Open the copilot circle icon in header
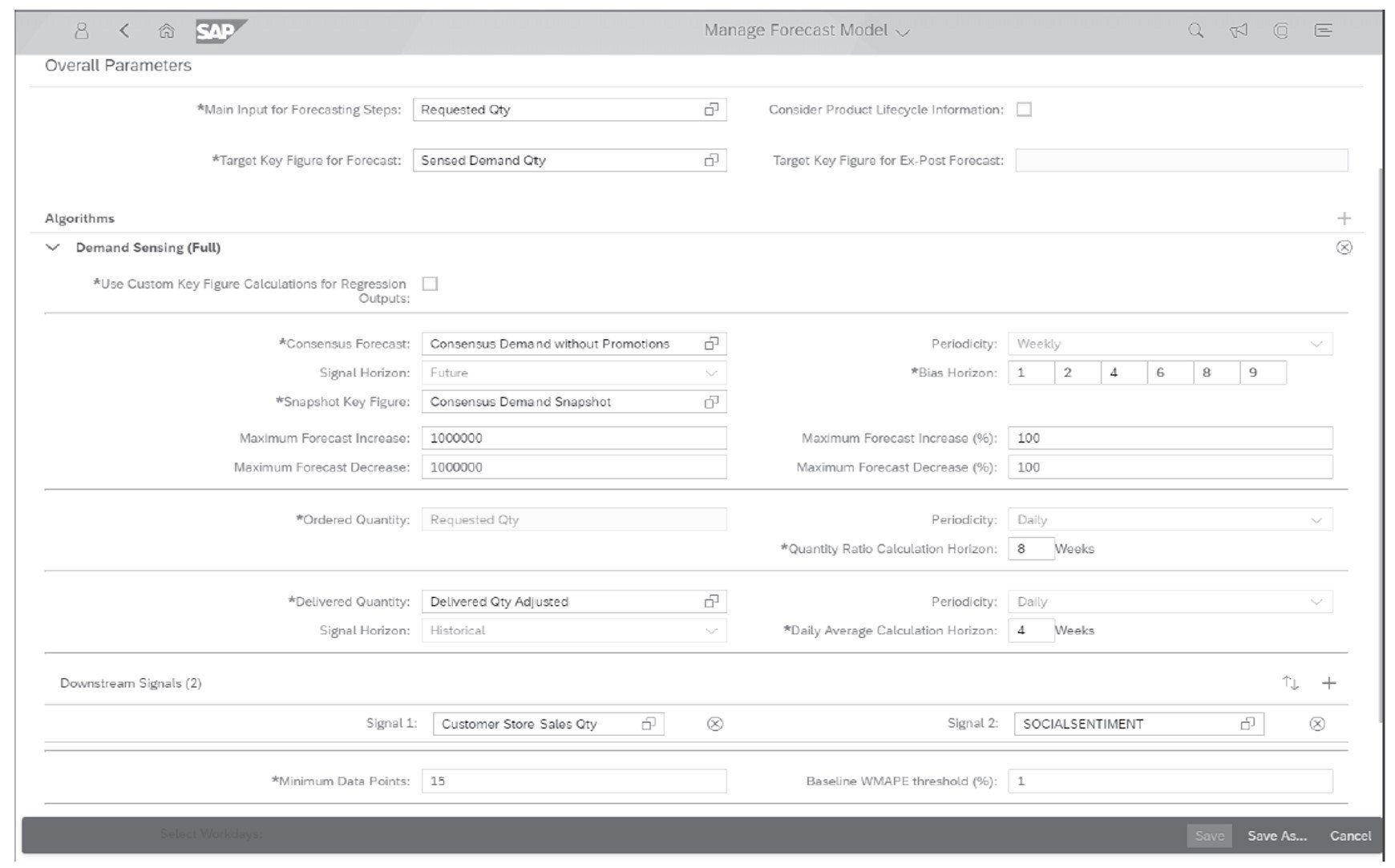1395x868 pixels. pyautogui.click(x=1281, y=30)
